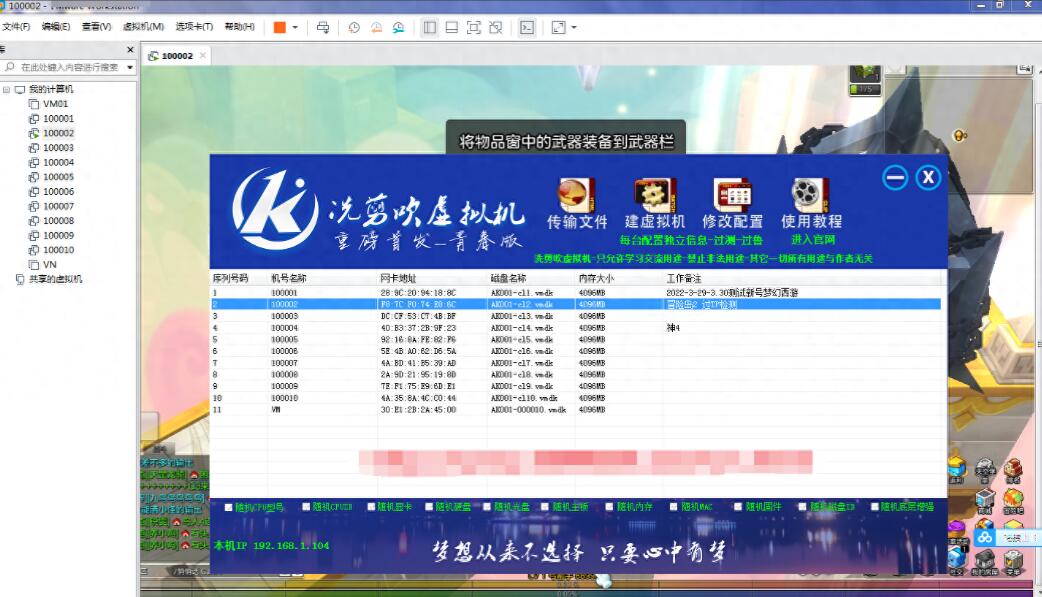Open the 传输文件 file transfer tool
The height and width of the screenshot is (597, 1042).
(x=576, y=203)
